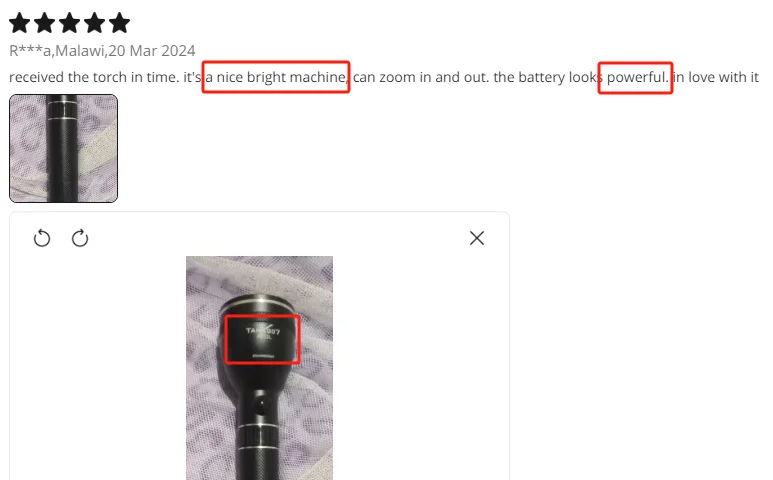Click the flashlight's power button in photo
Screen dimensions: 773x480
pyautogui.click(x=260, y=407)
